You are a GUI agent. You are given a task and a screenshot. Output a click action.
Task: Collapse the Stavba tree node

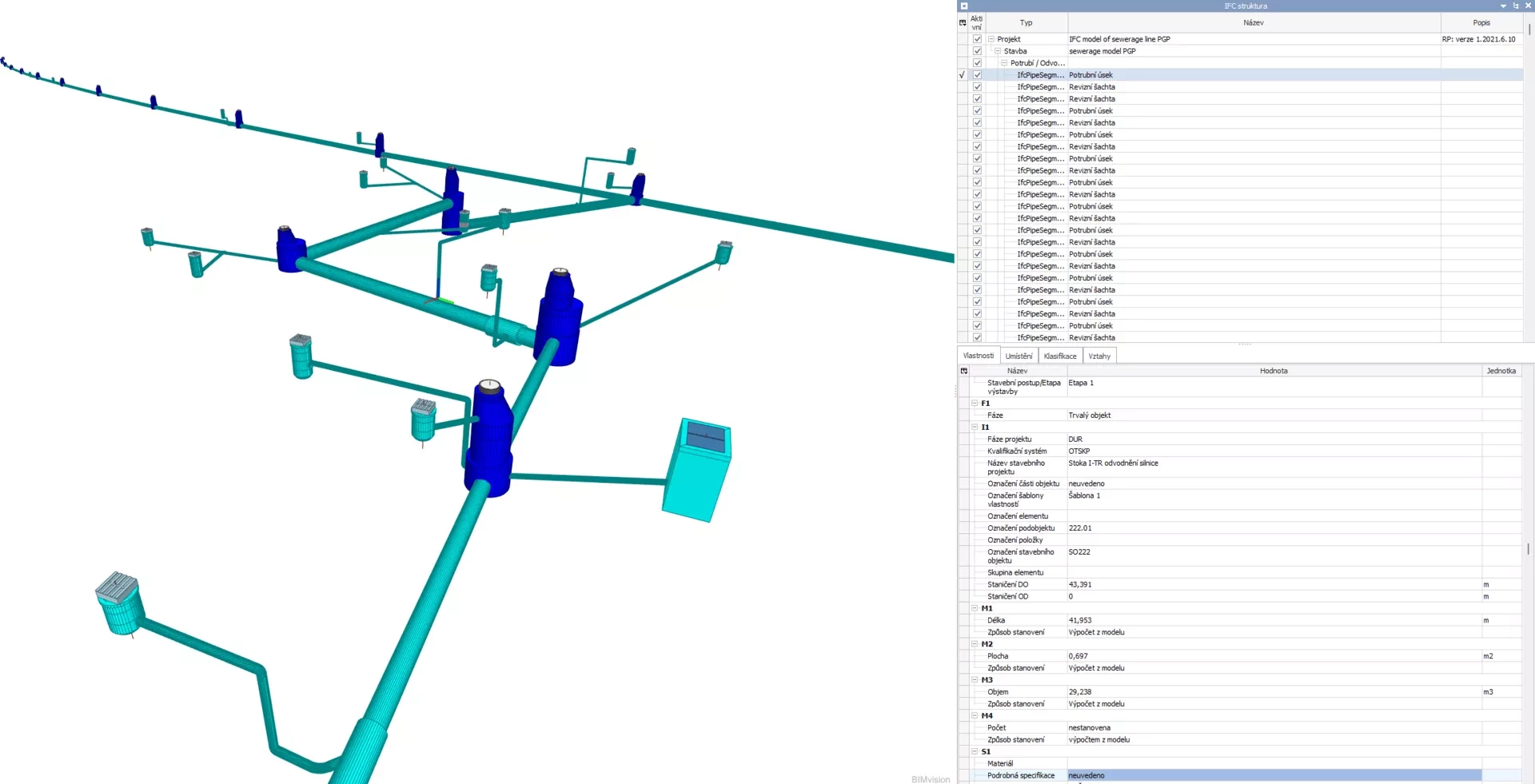pyautogui.click(x=998, y=51)
